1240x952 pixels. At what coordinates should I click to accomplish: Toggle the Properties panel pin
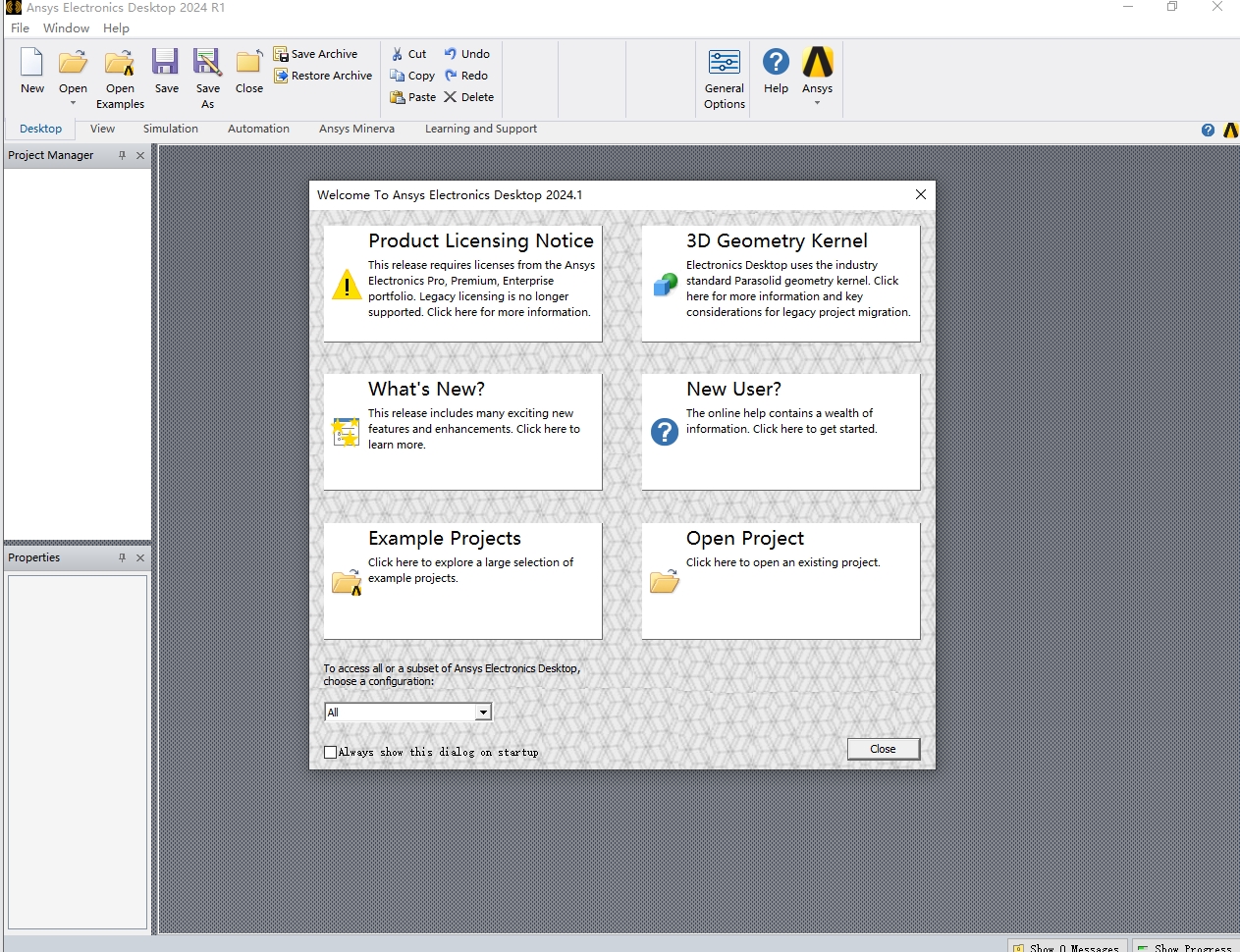click(x=122, y=557)
